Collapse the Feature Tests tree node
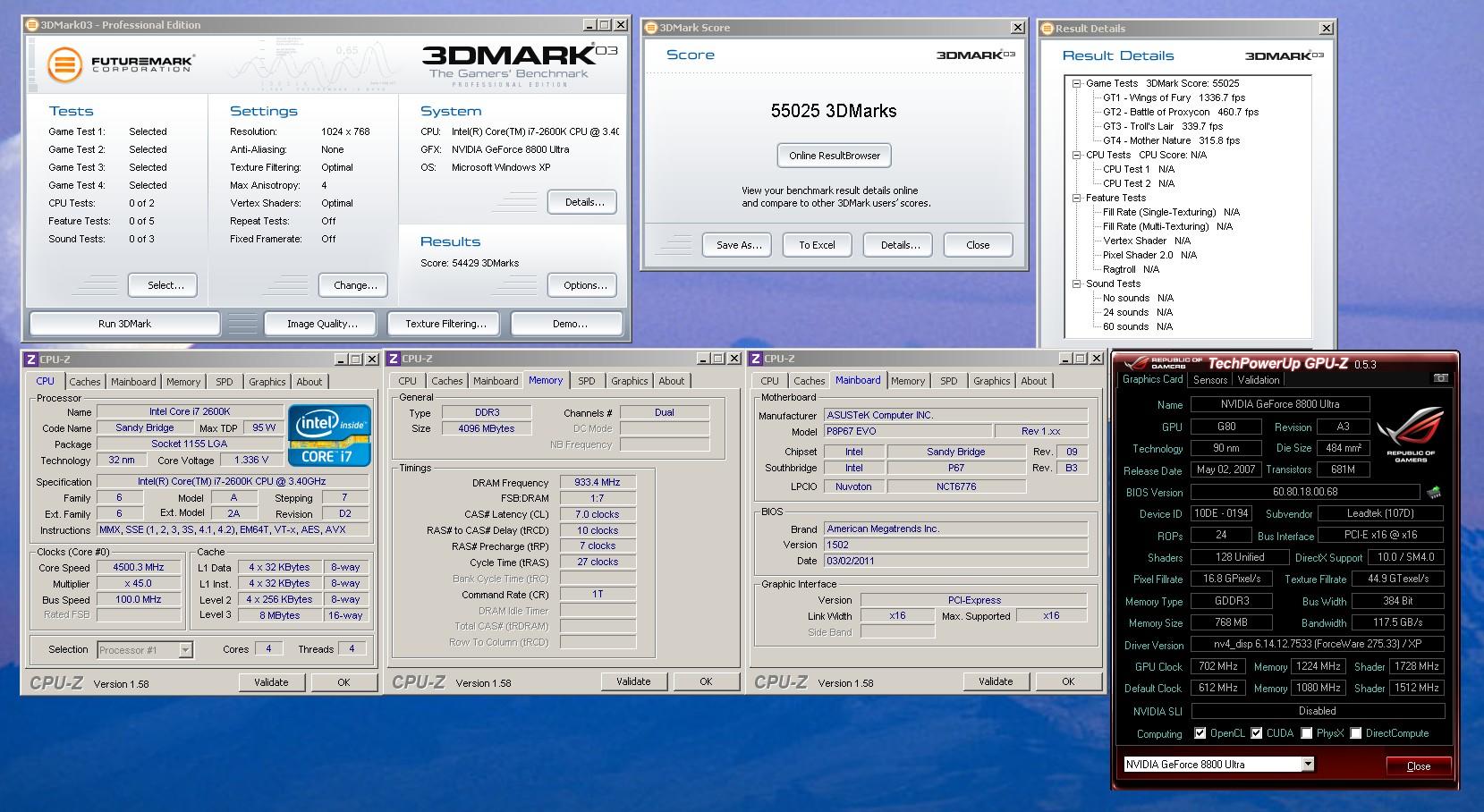The width and height of the screenshot is (1484, 812). pos(1077,198)
